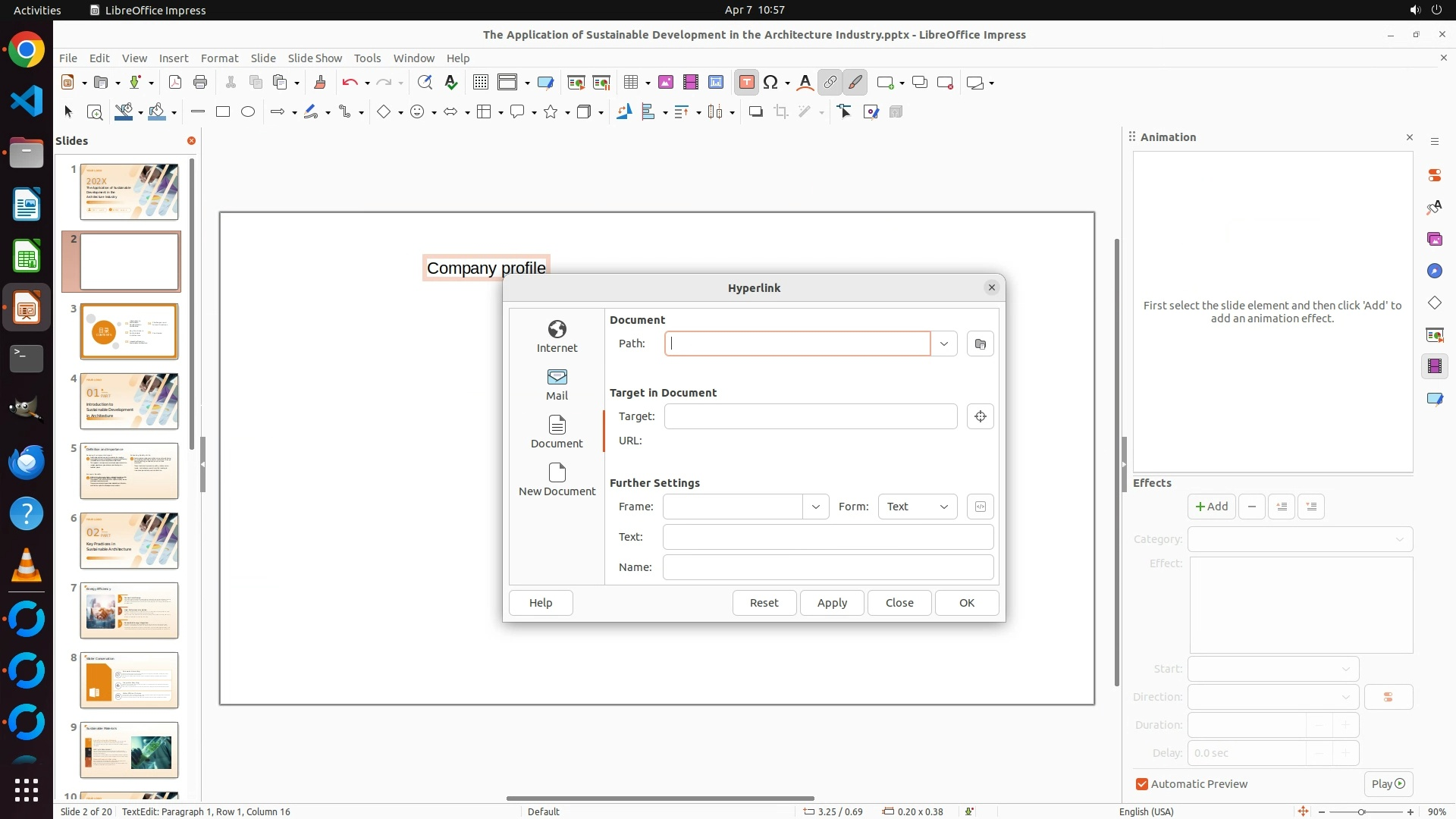Image resolution: width=1456 pixels, height=819 pixels.
Task: Toggle the Display Grid toolbar button
Action: (x=480, y=83)
